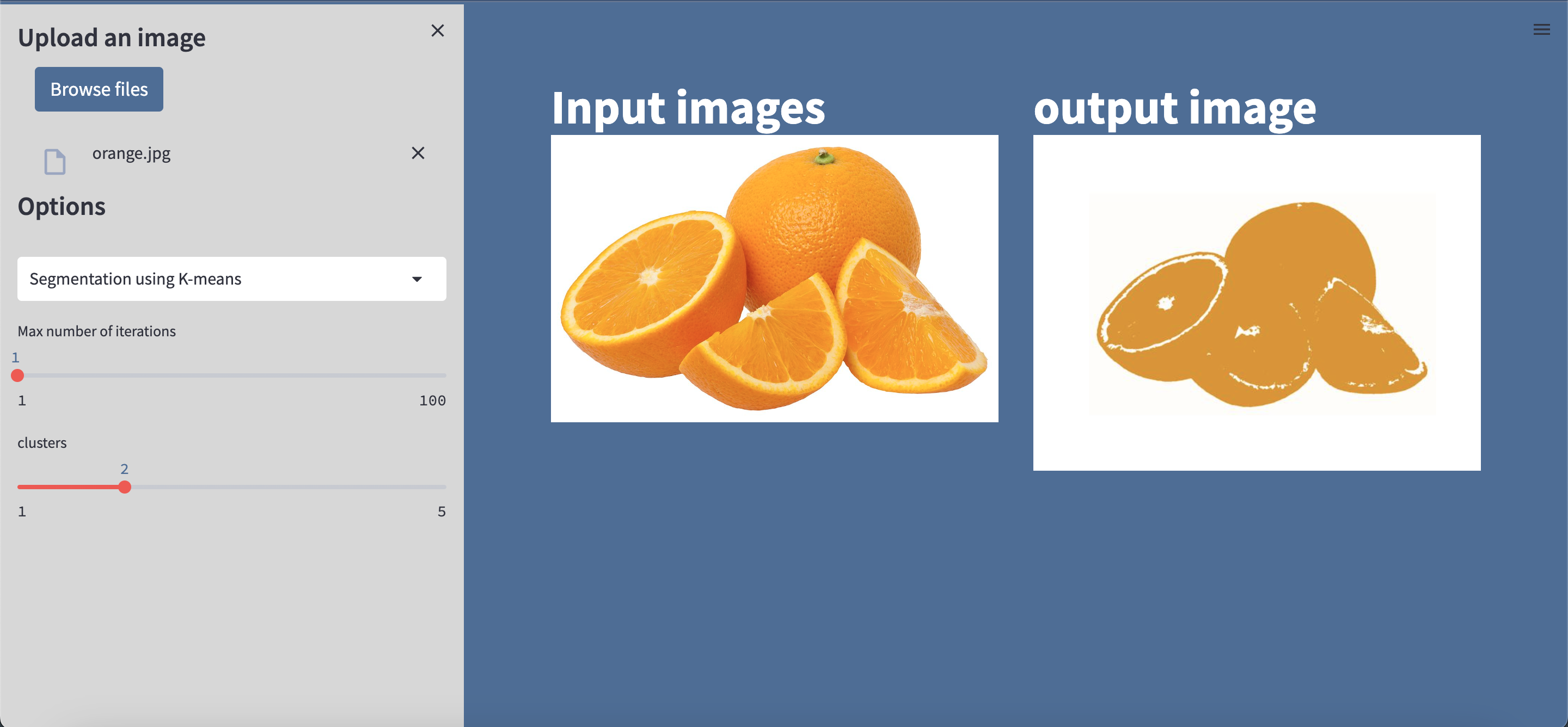Click the clusters slider handle at 2
Image resolution: width=1568 pixels, height=727 pixels.
point(125,486)
